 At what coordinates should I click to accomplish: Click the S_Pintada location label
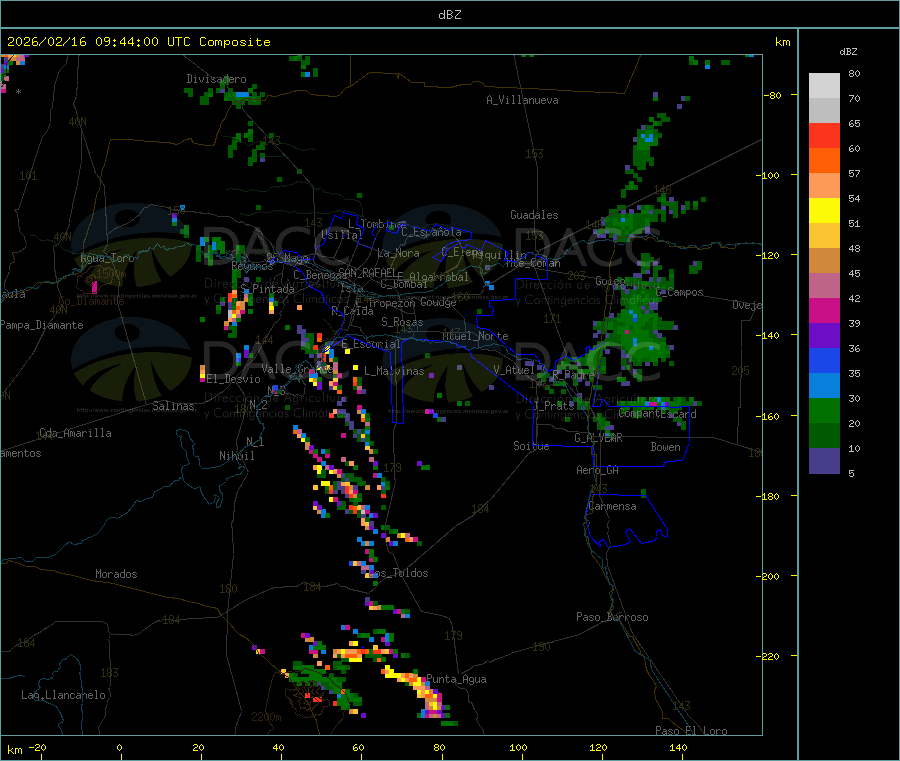pos(267,289)
